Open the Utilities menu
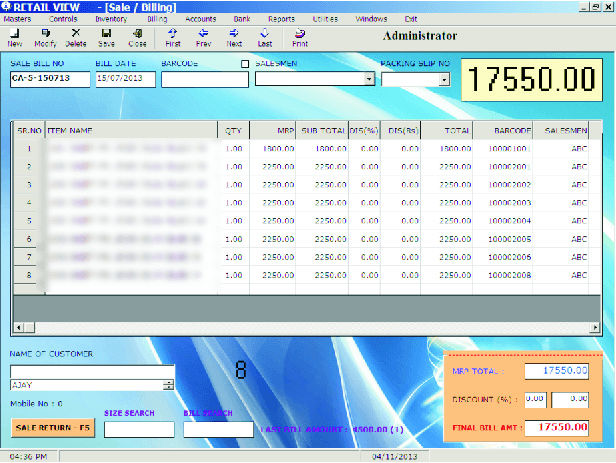 325,19
